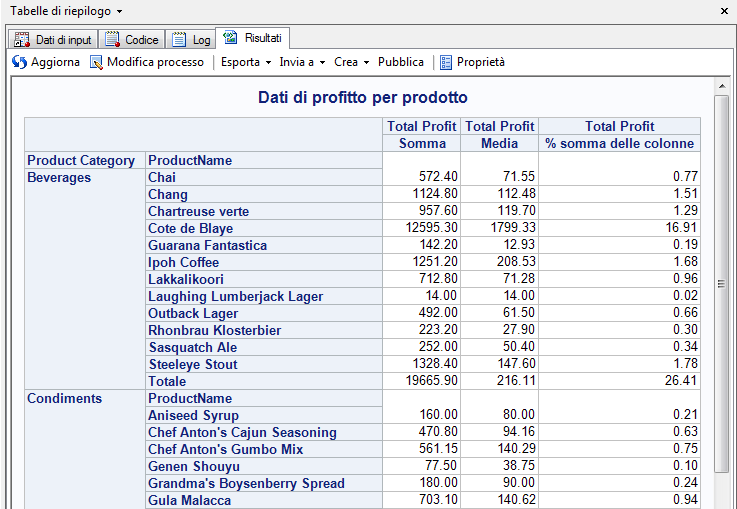Click the Cote de Blaye product row

pos(191,229)
